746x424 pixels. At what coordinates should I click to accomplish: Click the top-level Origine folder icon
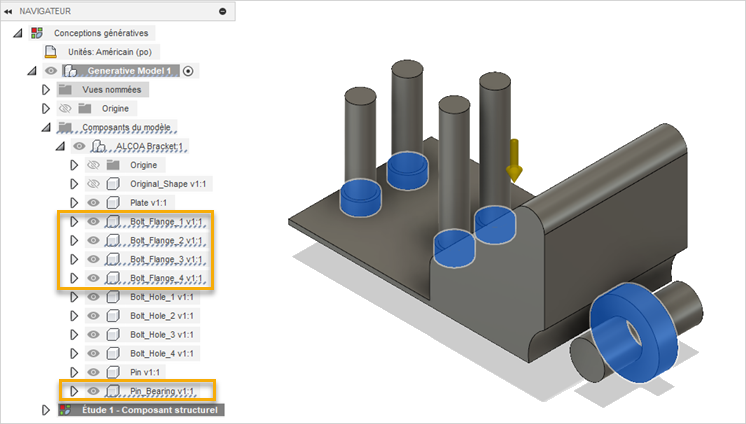85,108
